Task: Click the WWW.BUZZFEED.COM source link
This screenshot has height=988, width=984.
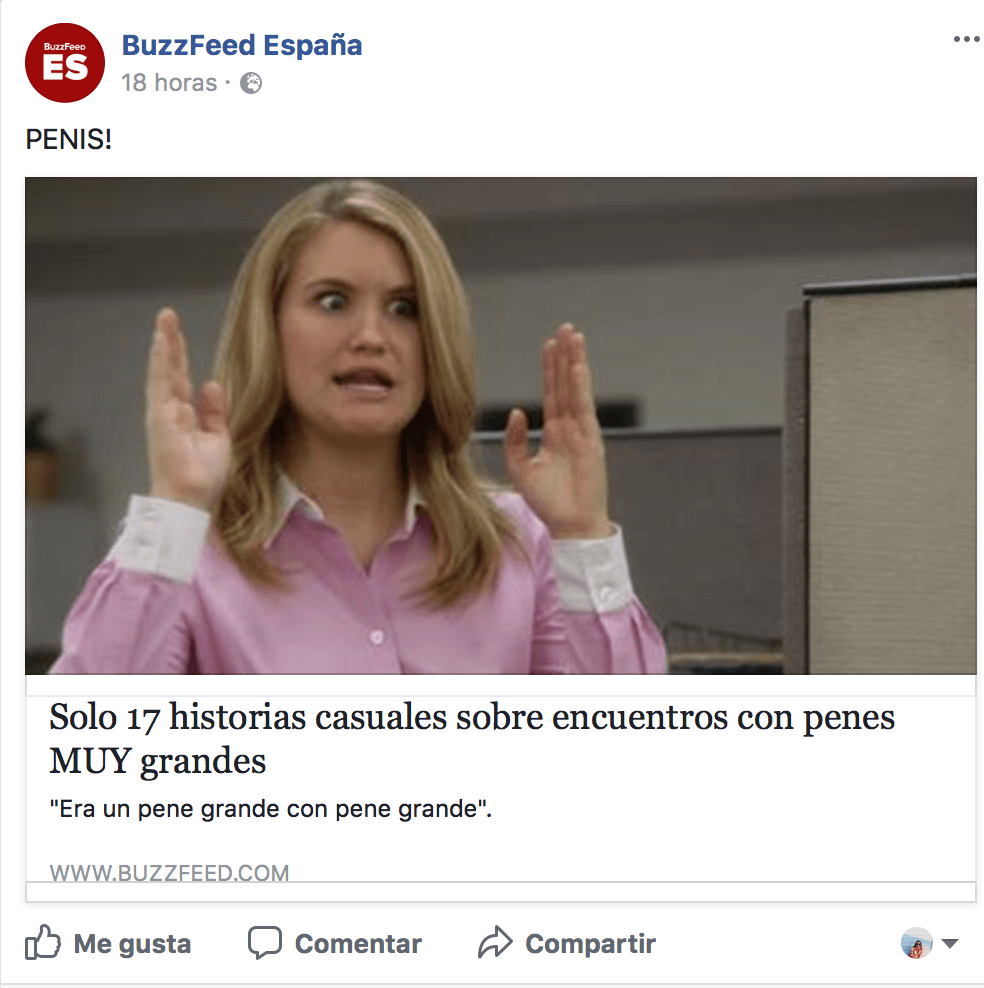Action: point(169,873)
